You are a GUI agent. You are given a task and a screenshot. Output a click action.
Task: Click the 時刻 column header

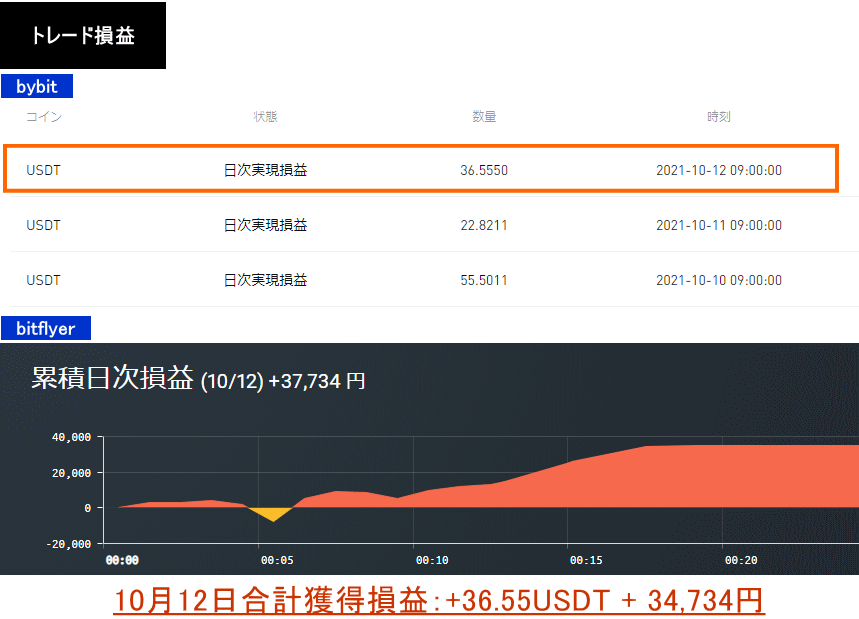[x=718, y=117]
